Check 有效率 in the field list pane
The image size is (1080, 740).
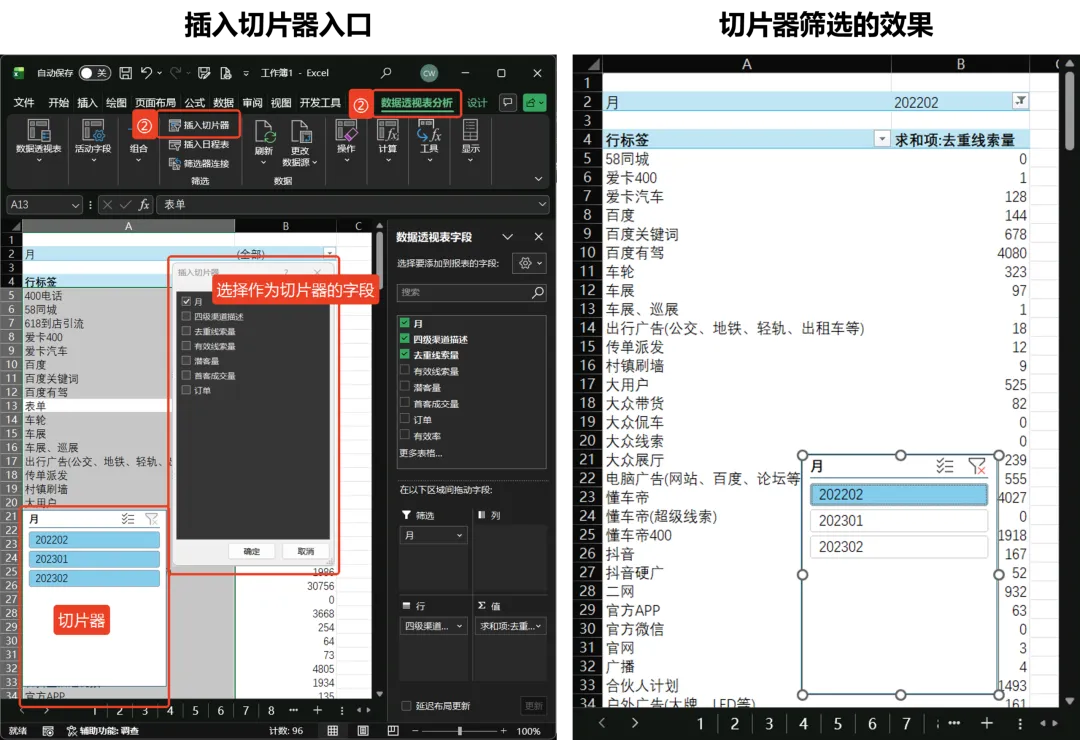[404, 435]
